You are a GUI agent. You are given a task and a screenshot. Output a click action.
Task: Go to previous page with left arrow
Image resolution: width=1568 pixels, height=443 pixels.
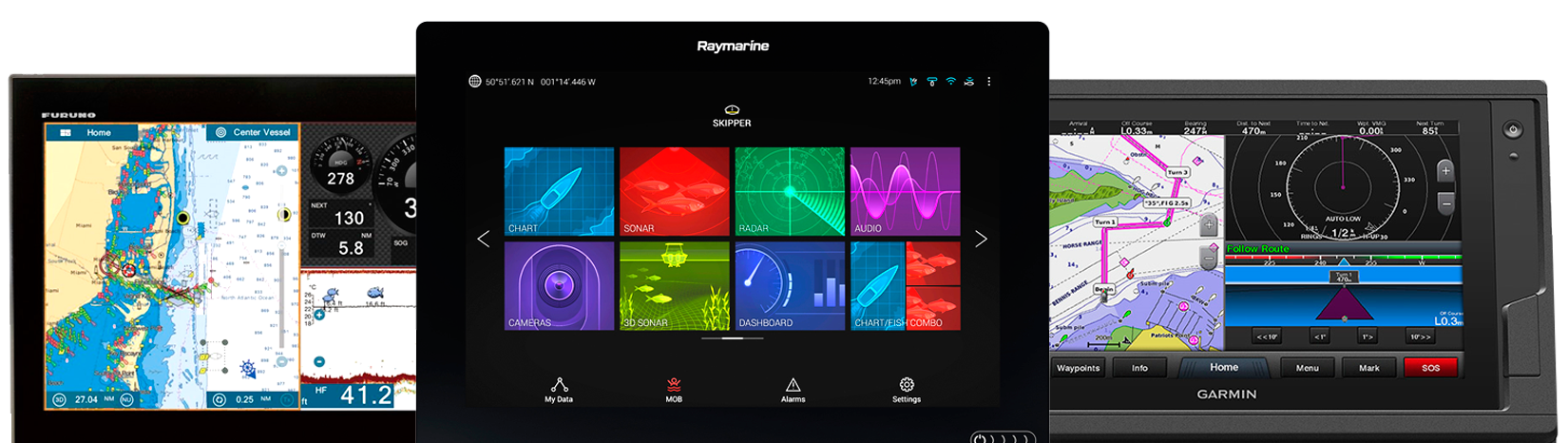pos(484,240)
